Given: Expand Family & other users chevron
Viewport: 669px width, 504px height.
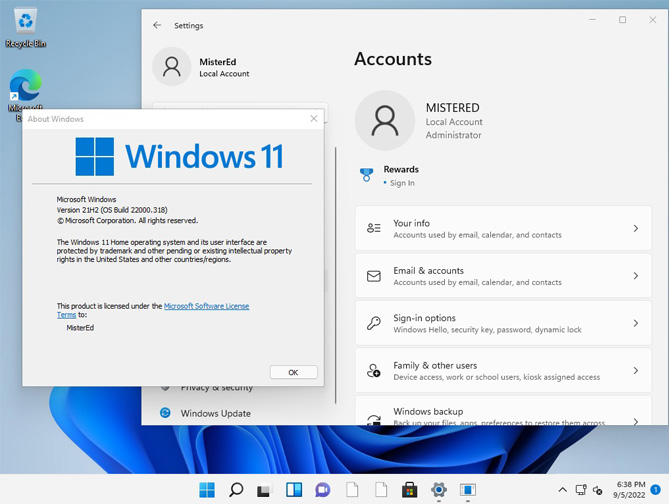Looking at the screenshot, I should 636,370.
